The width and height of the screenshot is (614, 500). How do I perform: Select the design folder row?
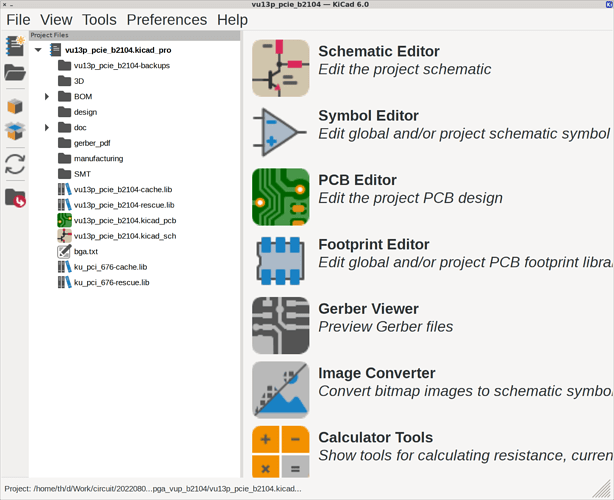pos(85,112)
